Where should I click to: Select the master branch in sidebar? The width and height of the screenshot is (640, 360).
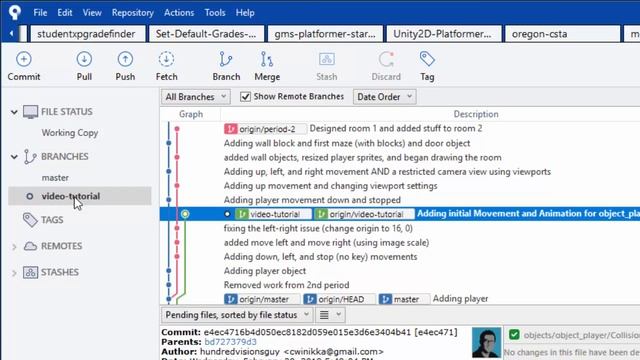(55, 178)
